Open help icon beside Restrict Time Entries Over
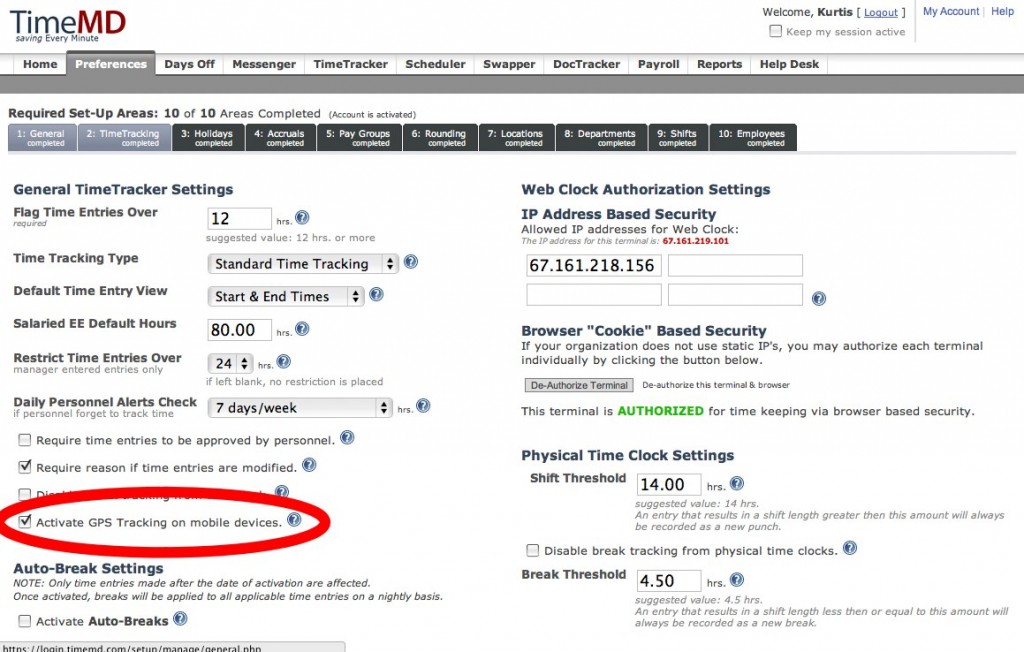1024x652 pixels. (283, 361)
